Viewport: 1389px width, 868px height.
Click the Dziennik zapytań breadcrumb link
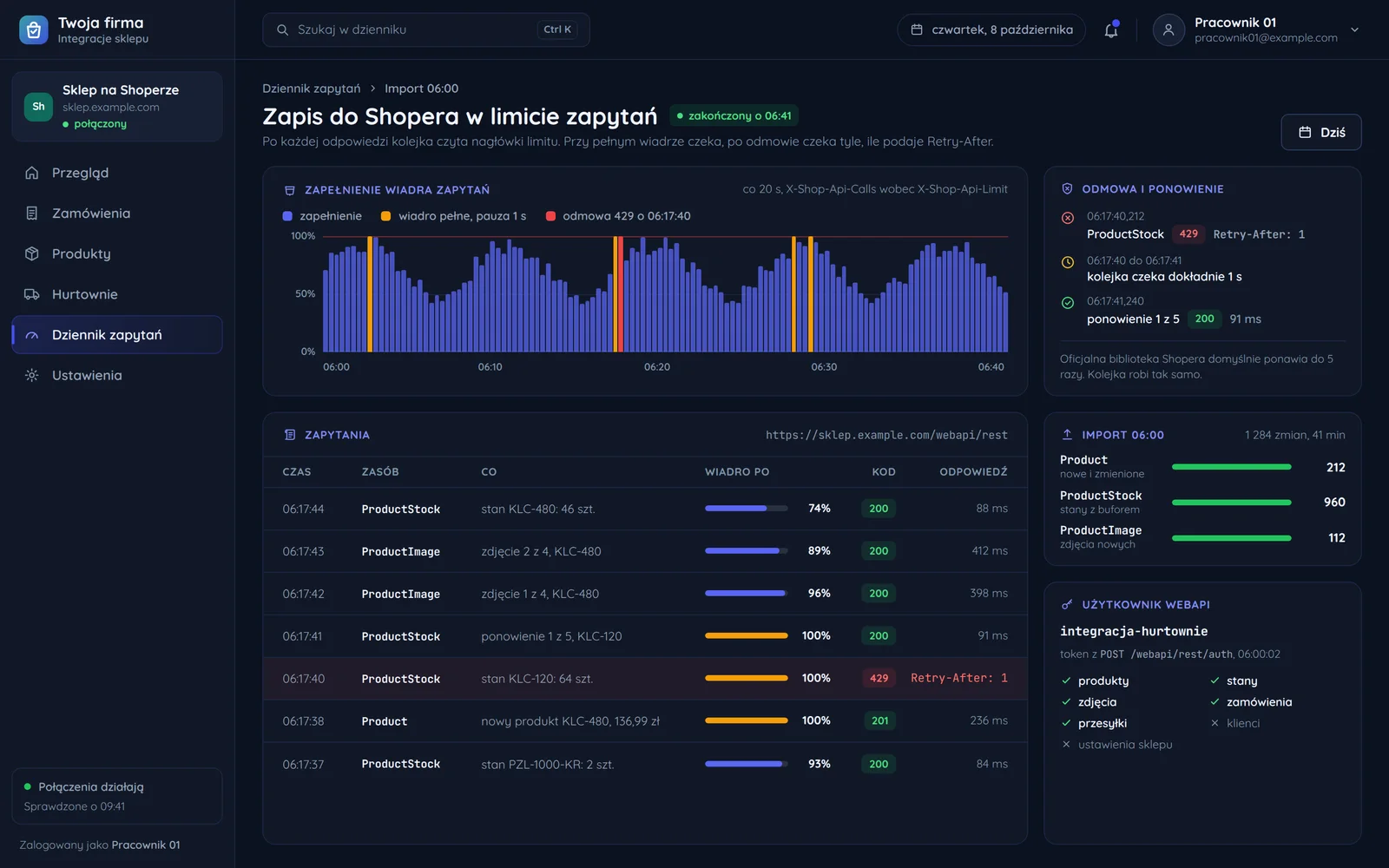click(x=312, y=89)
